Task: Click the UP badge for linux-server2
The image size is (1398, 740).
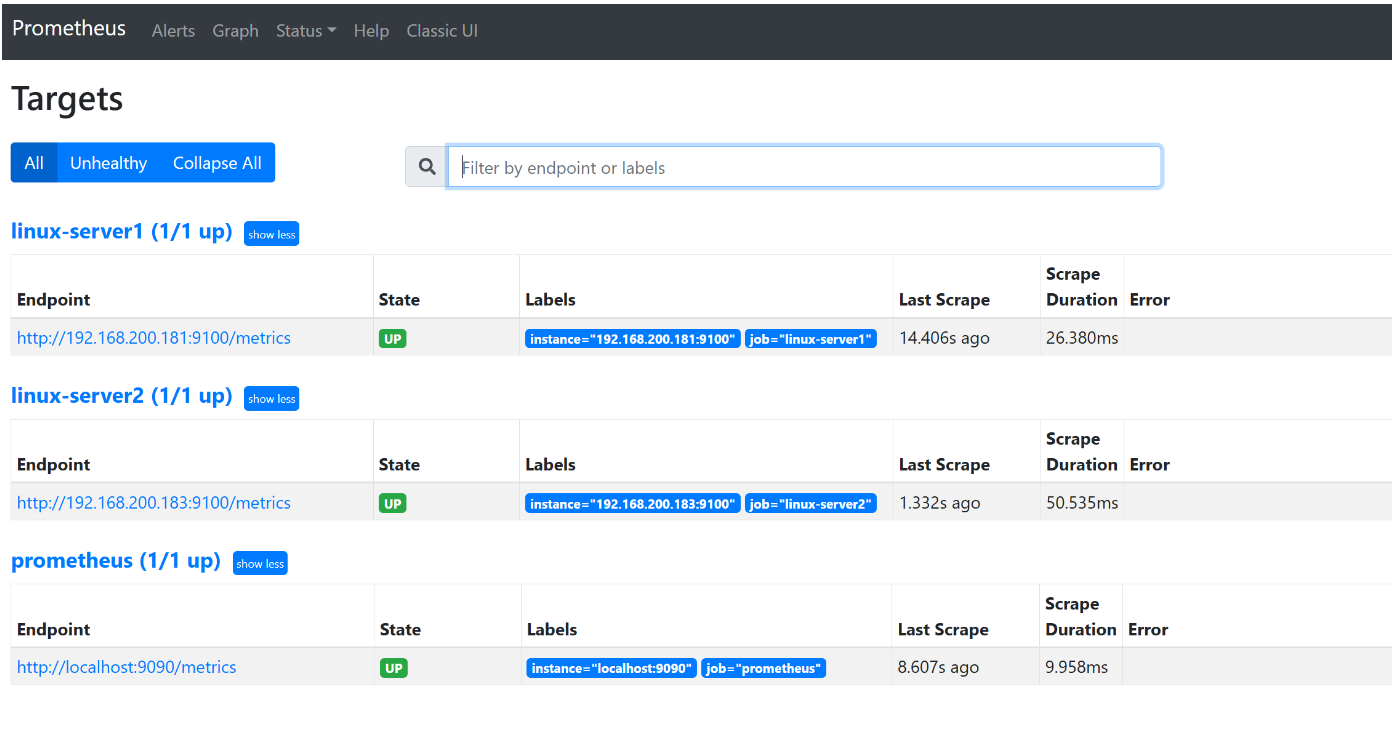Action: click(393, 504)
